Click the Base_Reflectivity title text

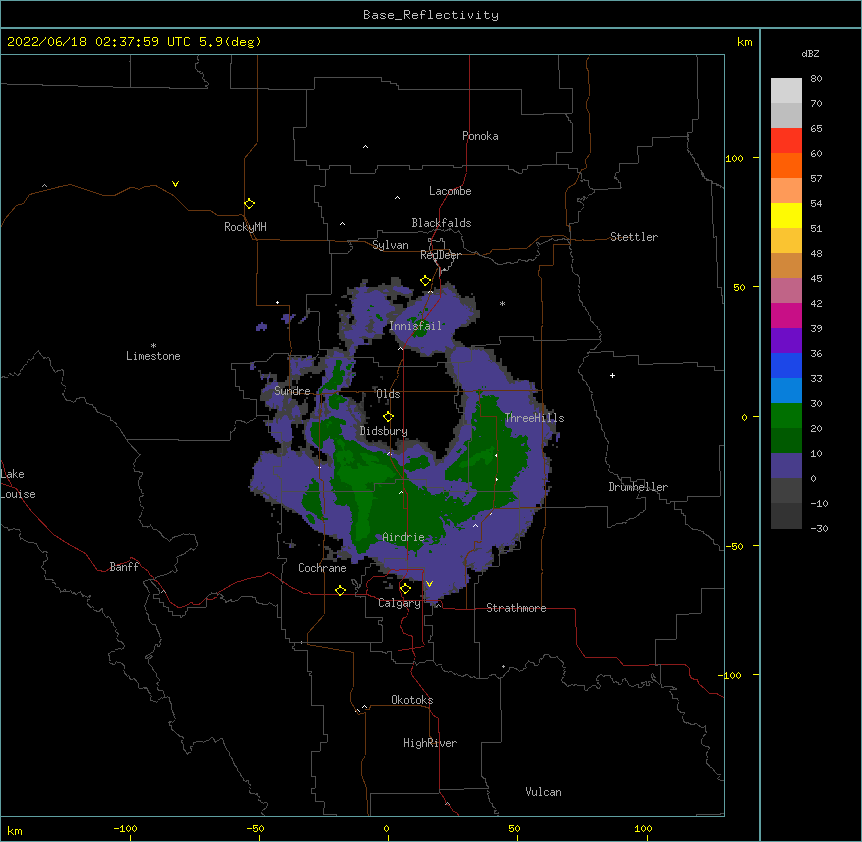[x=431, y=15]
